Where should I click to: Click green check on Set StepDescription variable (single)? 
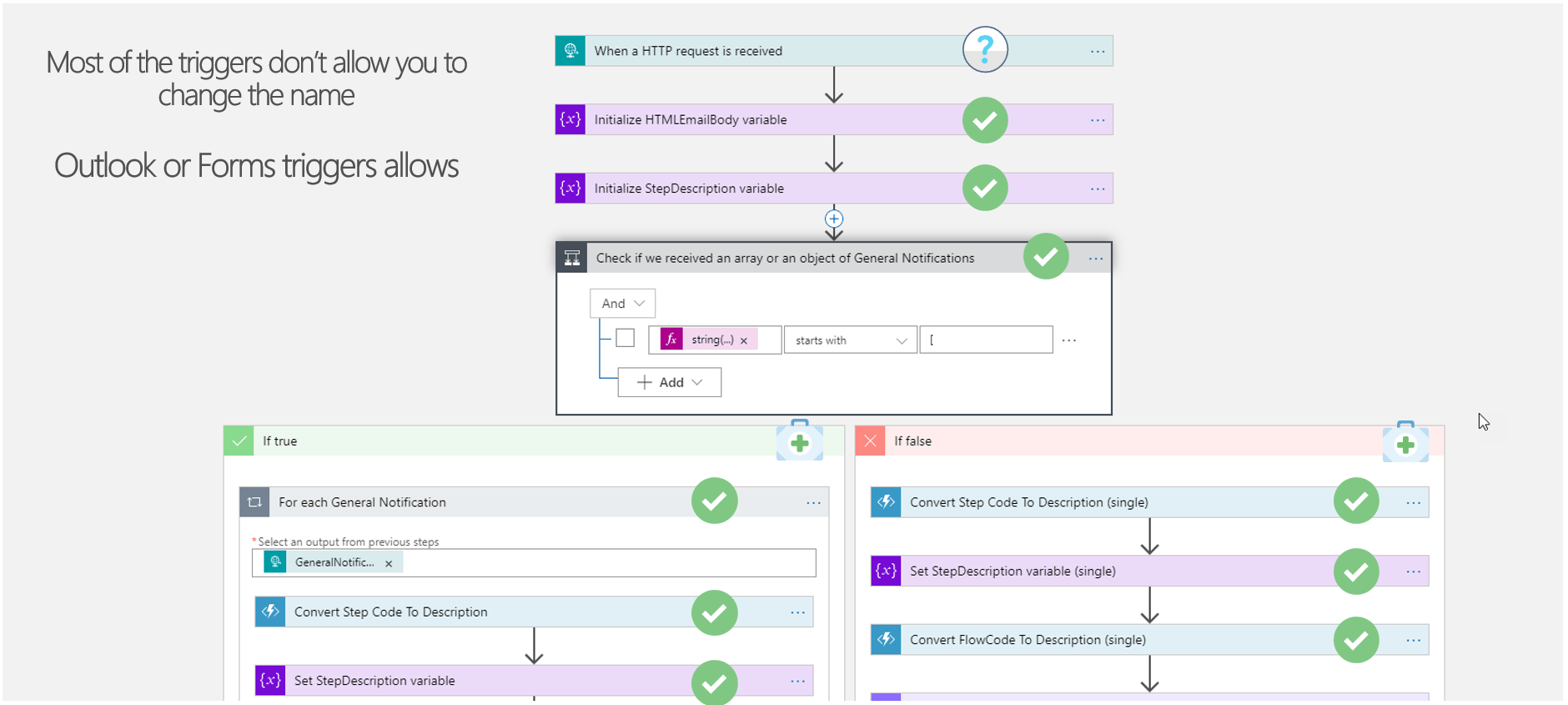point(1356,572)
